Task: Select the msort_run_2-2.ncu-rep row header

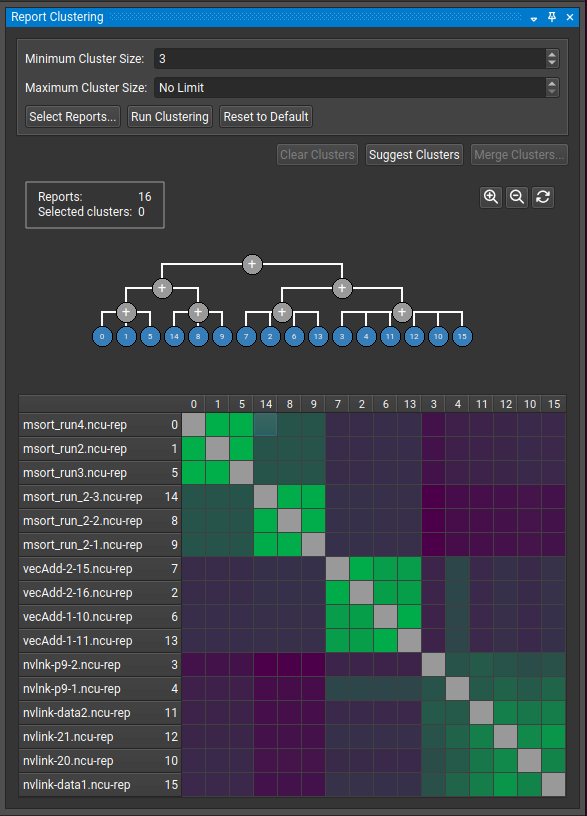Action: click(x=100, y=521)
